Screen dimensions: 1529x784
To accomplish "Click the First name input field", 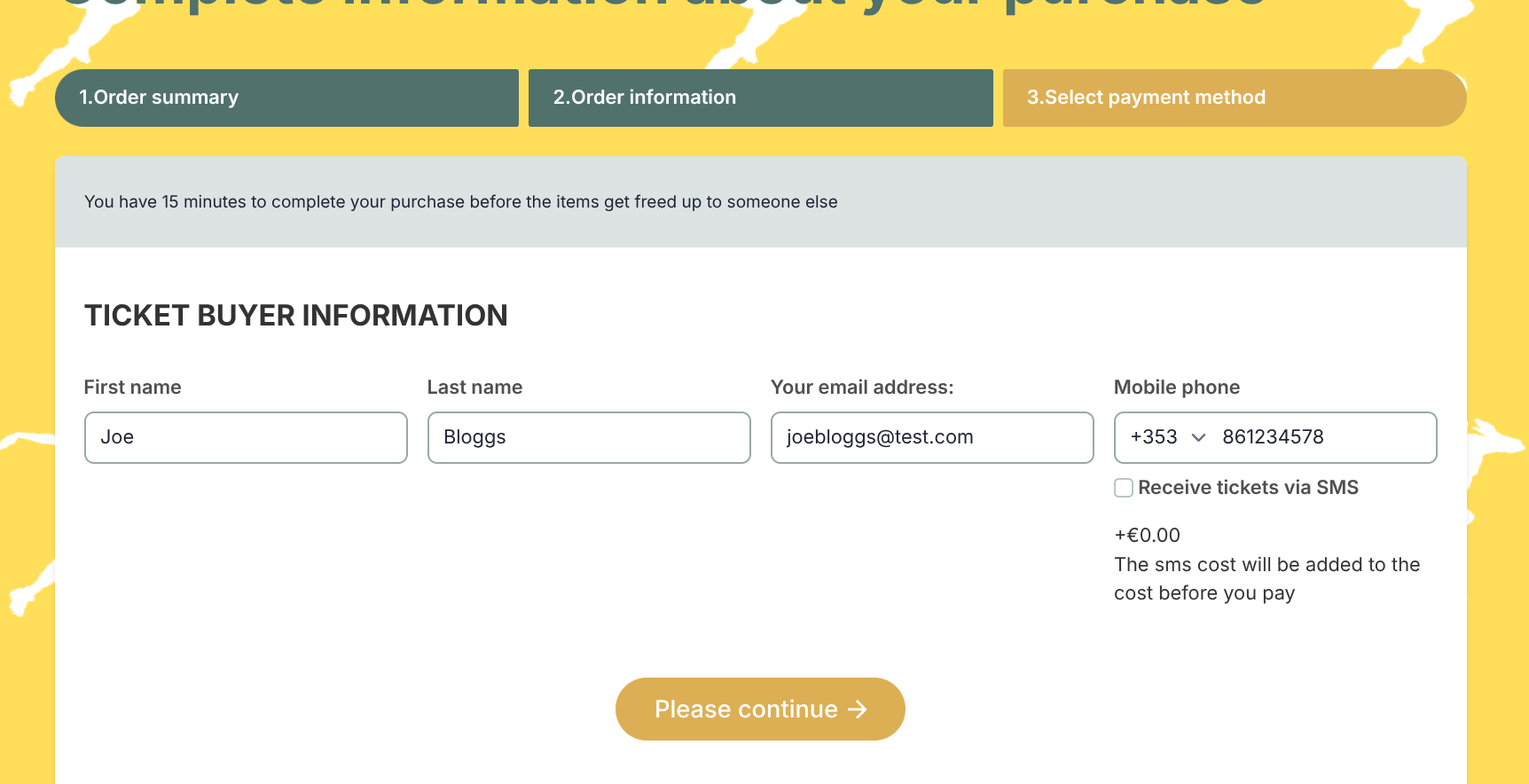I will click(x=246, y=437).
